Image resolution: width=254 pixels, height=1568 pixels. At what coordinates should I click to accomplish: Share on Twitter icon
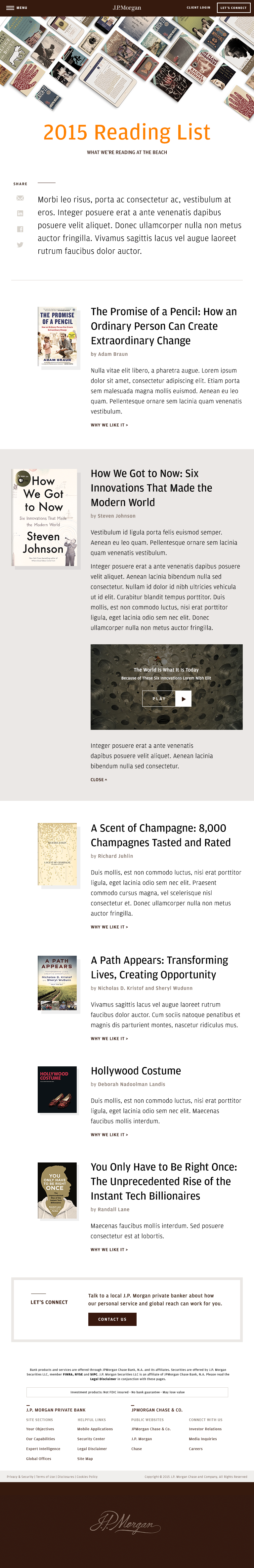click(x=20, y=245)
